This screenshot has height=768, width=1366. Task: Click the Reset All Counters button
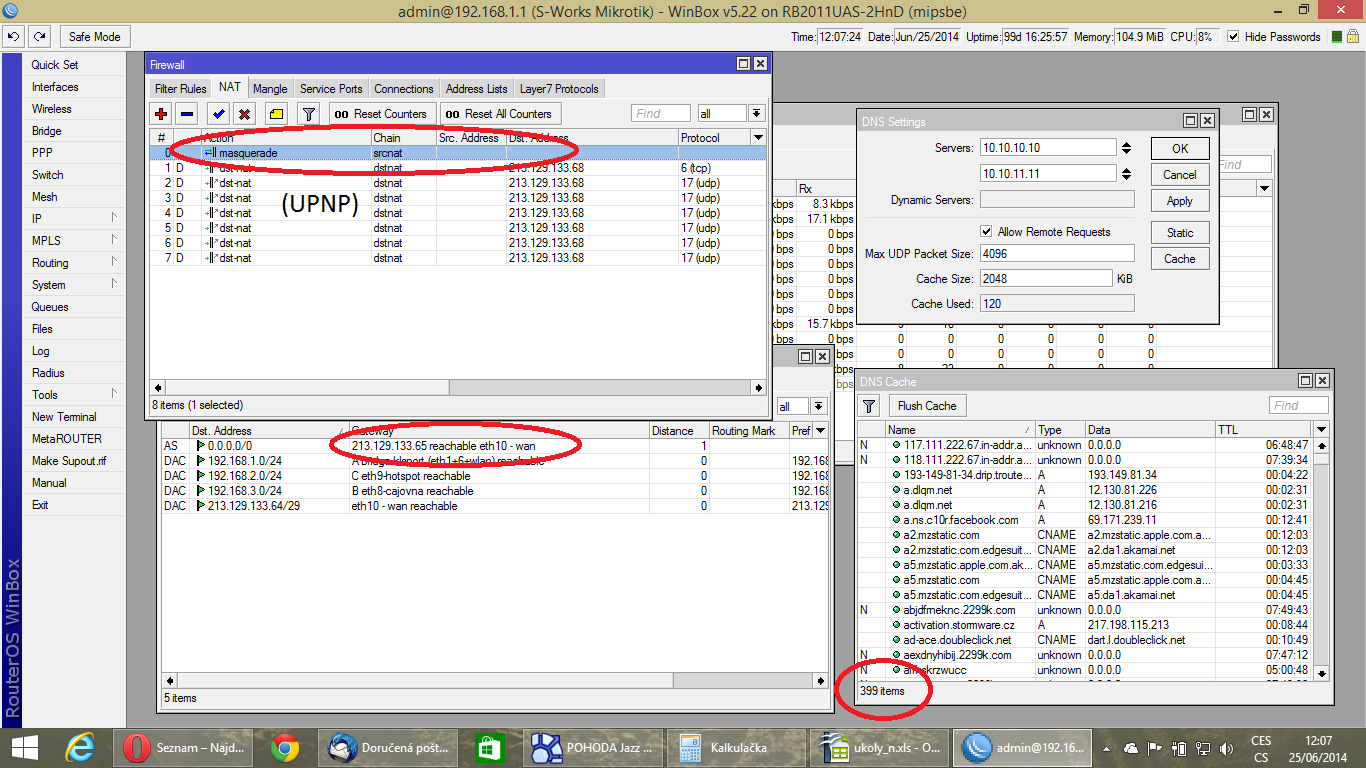pyautogui.click(x=500, y=114)
